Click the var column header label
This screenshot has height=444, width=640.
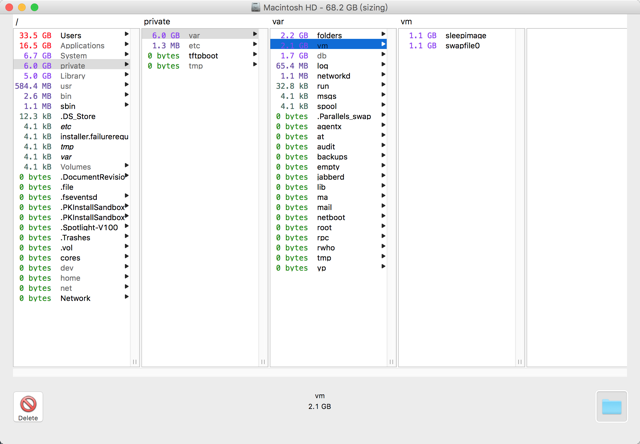click(278, 22)
